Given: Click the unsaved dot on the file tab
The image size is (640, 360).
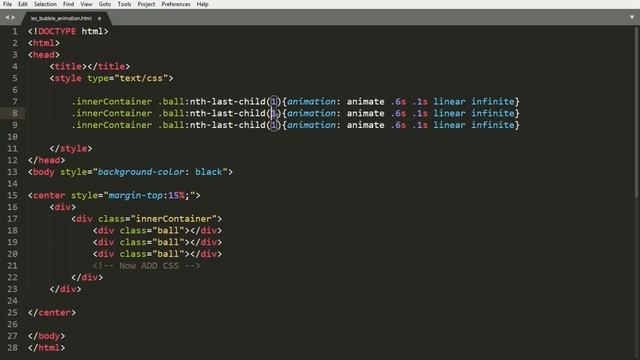Looking at the screenshot, I should click(100, 18).
